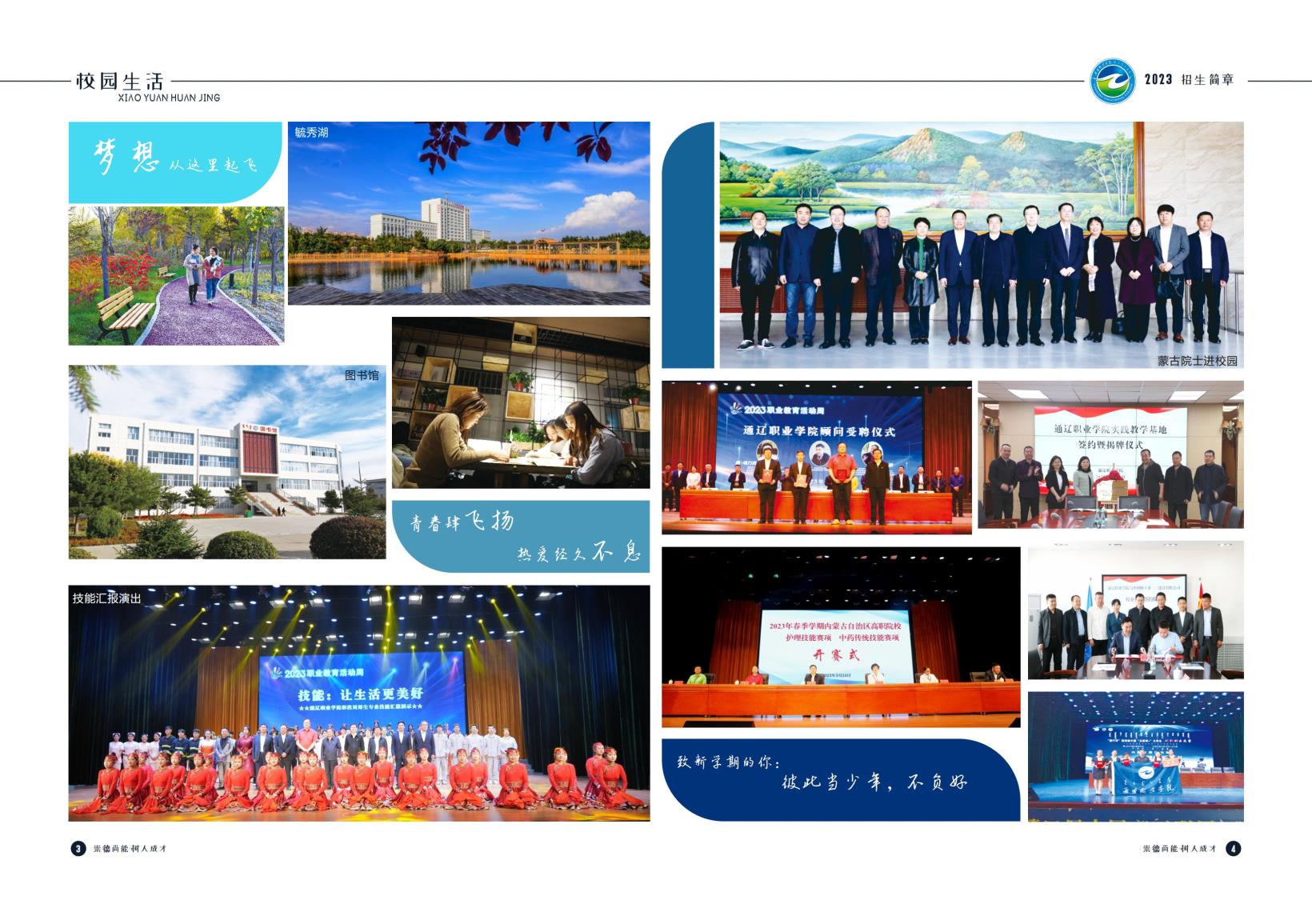The height and width of the screenshot is (924, 1312).
Task: Click the 2023 招生简章 header title
Action: (1189, 79)
